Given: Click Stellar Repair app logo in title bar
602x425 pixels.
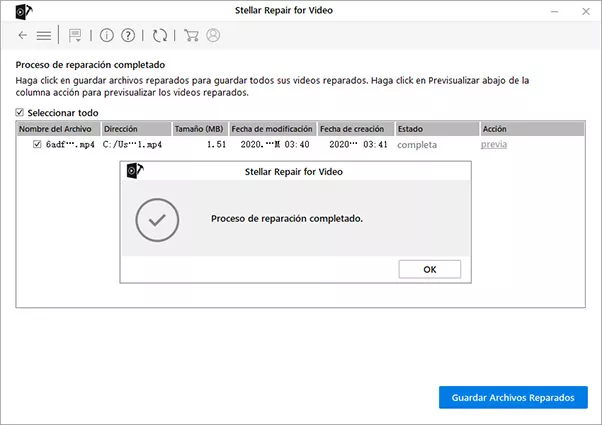Looking at the screenshot, I should [x=24, y=12].
